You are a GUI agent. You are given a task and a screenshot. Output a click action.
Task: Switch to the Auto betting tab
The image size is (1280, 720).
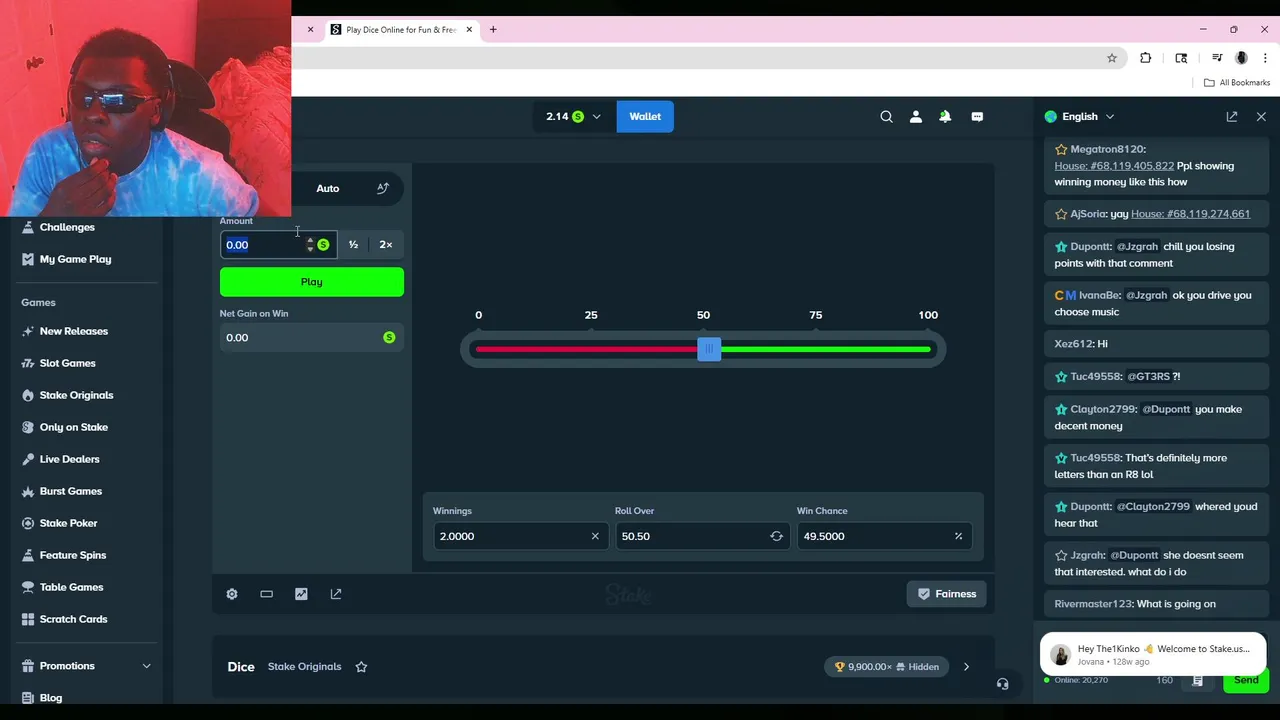(328, 188)
